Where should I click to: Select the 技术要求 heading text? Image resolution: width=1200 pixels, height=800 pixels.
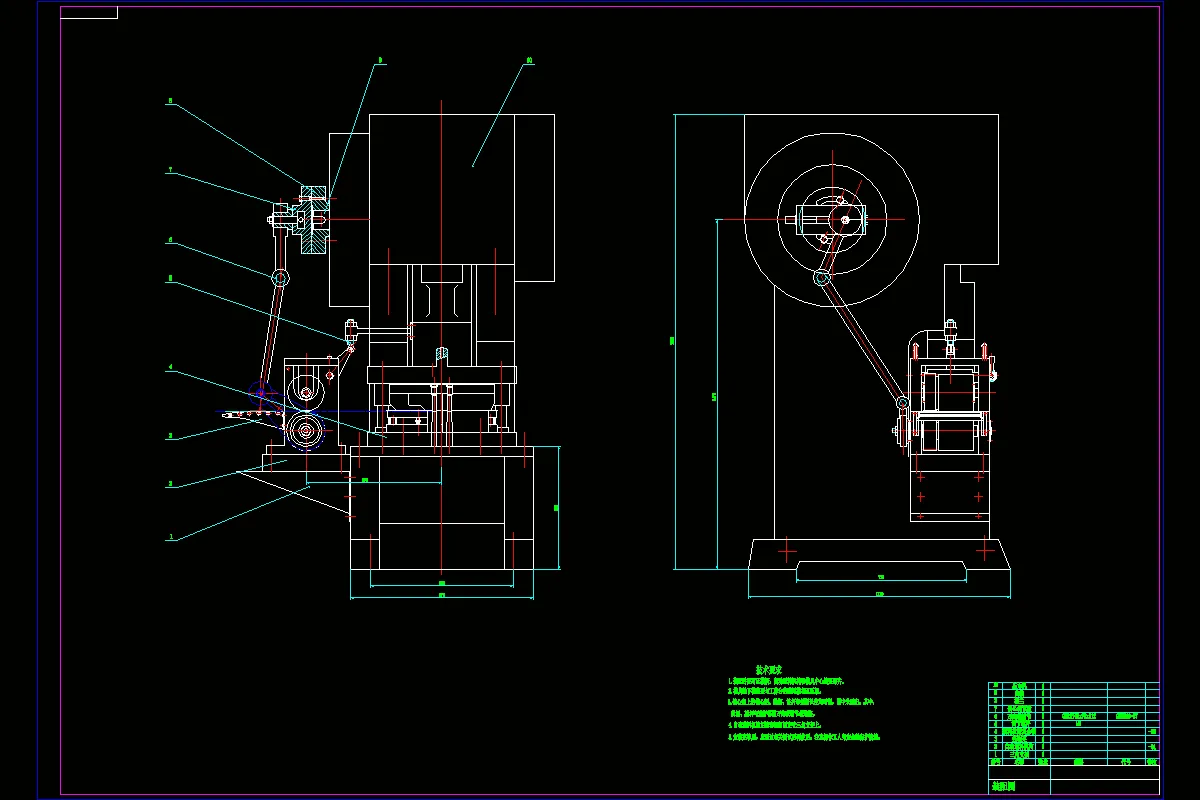coord(768,670)
